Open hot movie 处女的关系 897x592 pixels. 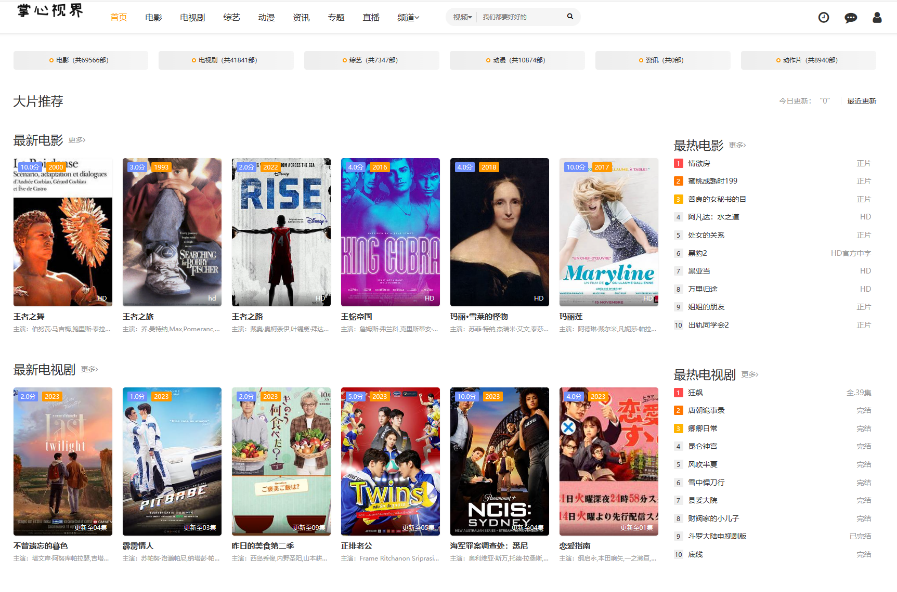tap(706, 235)
